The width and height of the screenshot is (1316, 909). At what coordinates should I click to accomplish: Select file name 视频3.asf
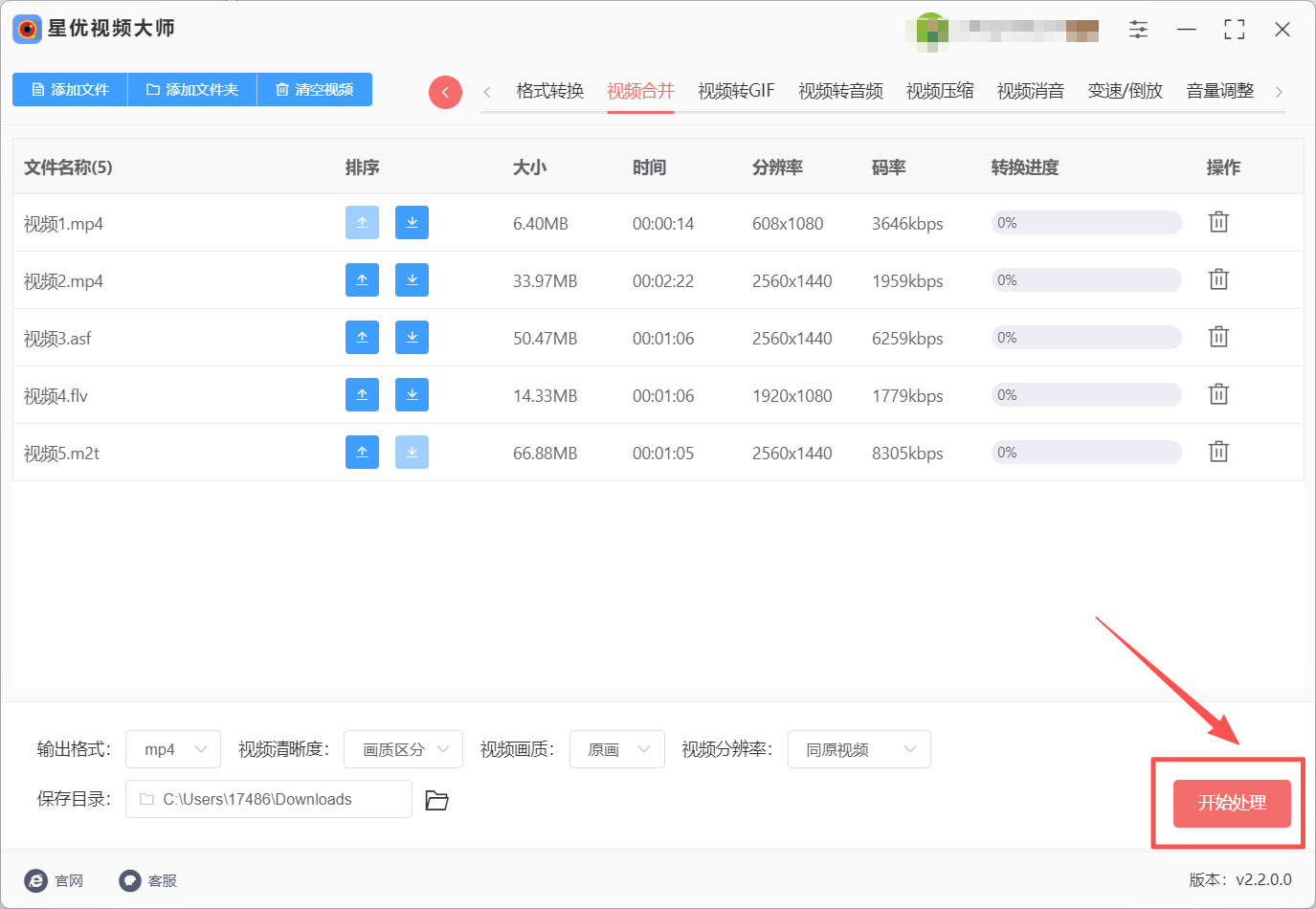click(x=57, y=339)
